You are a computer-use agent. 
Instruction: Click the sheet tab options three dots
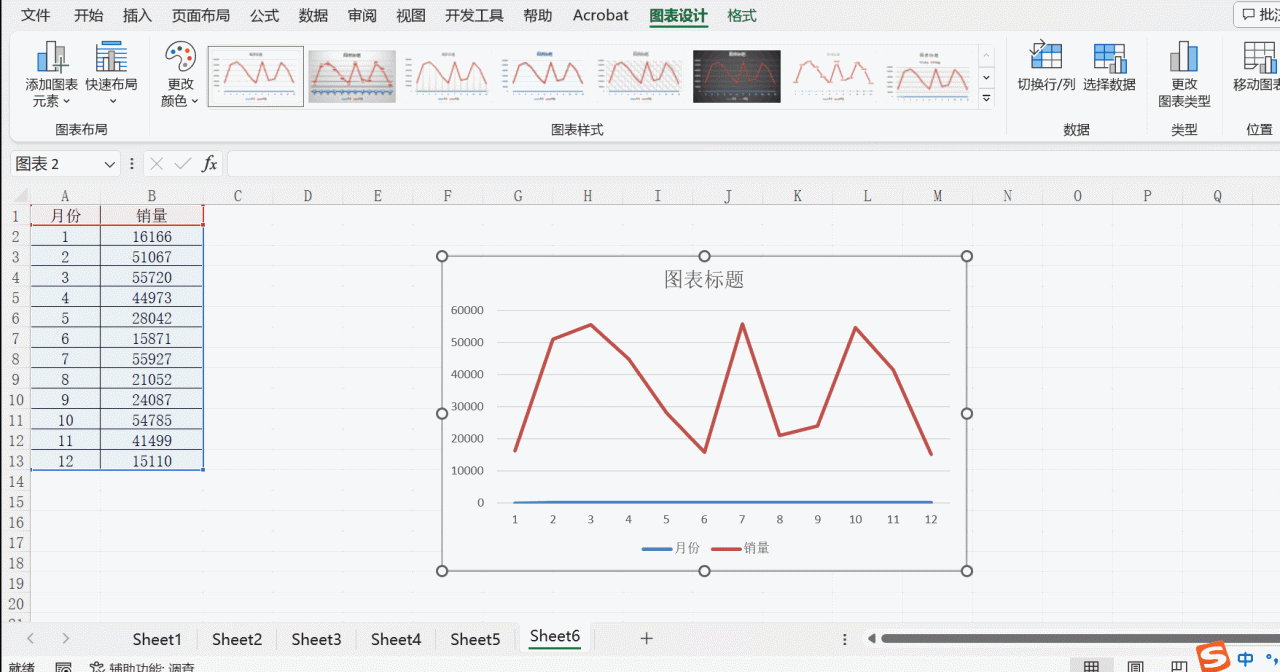pos(845,638)
